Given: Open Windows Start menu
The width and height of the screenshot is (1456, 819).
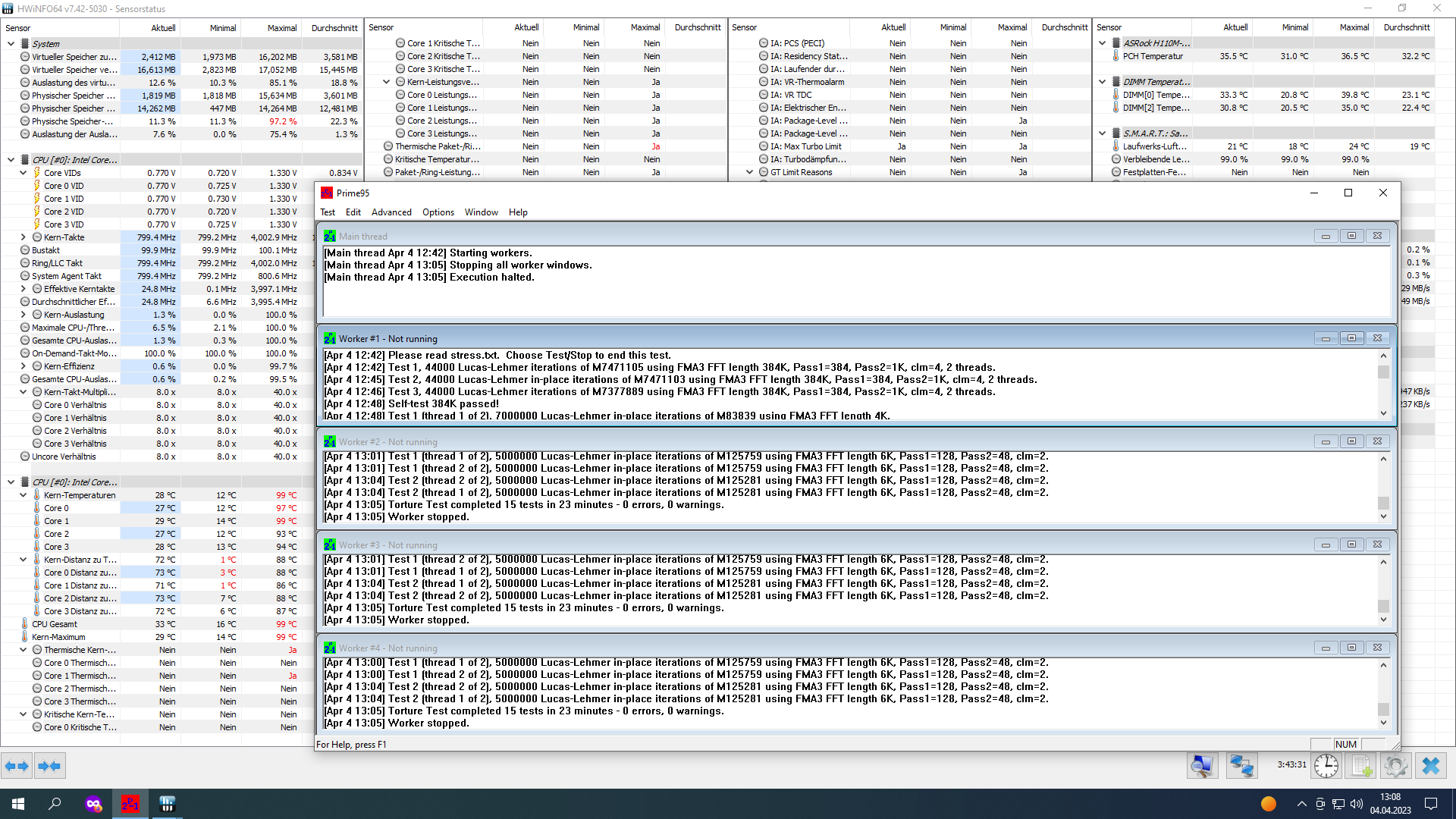Looking at the screenshot, I should (18, 804).
